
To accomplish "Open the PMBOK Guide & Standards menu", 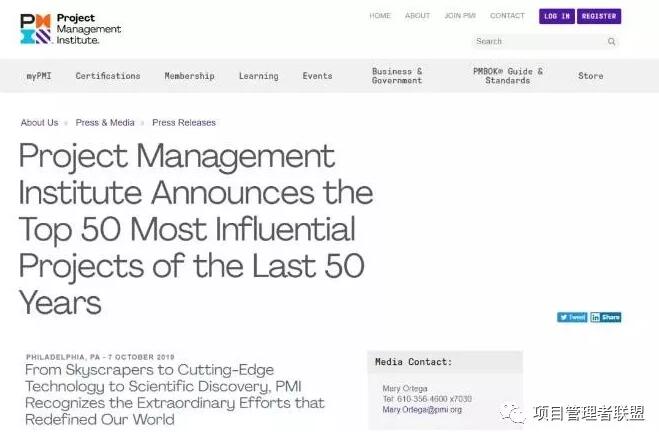I will 508,76.
